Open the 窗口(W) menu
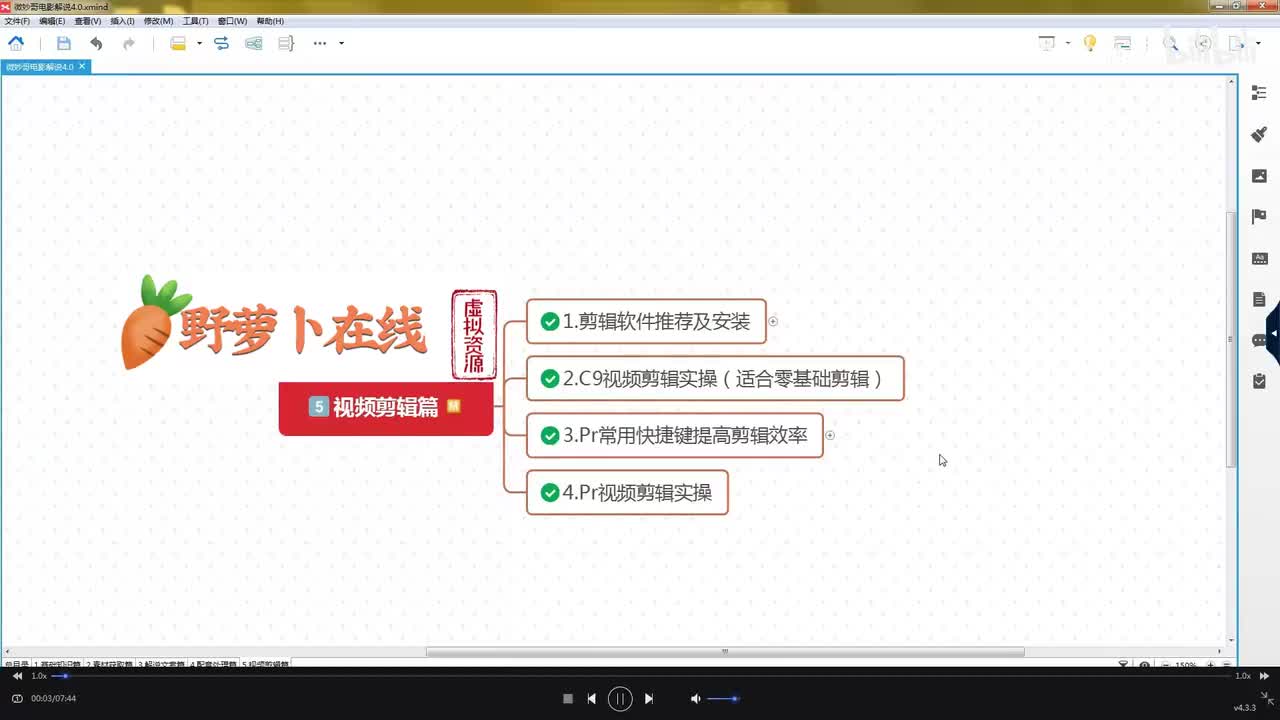 232,21
